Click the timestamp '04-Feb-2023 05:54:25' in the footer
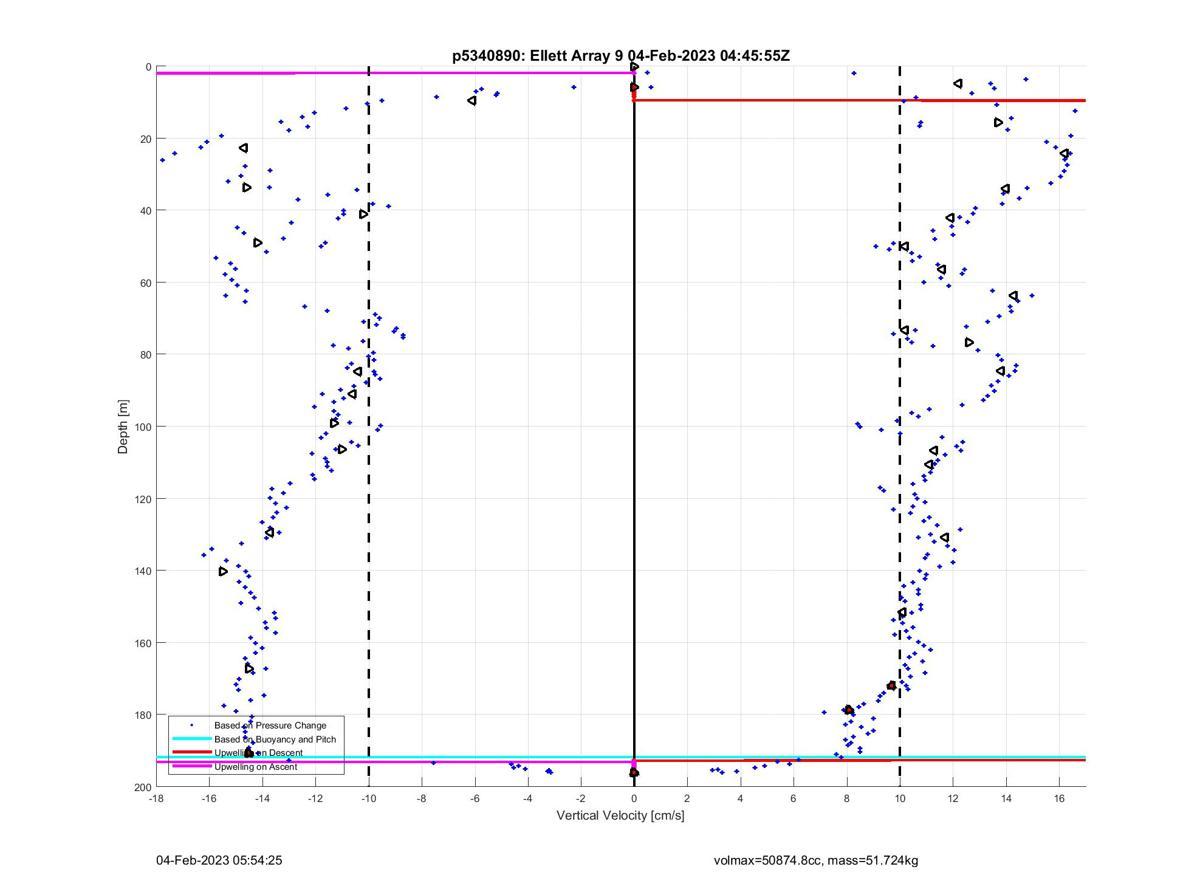The height and width of the screenshot is (885, 1200). pyautogui.click(x=219, y=860)
